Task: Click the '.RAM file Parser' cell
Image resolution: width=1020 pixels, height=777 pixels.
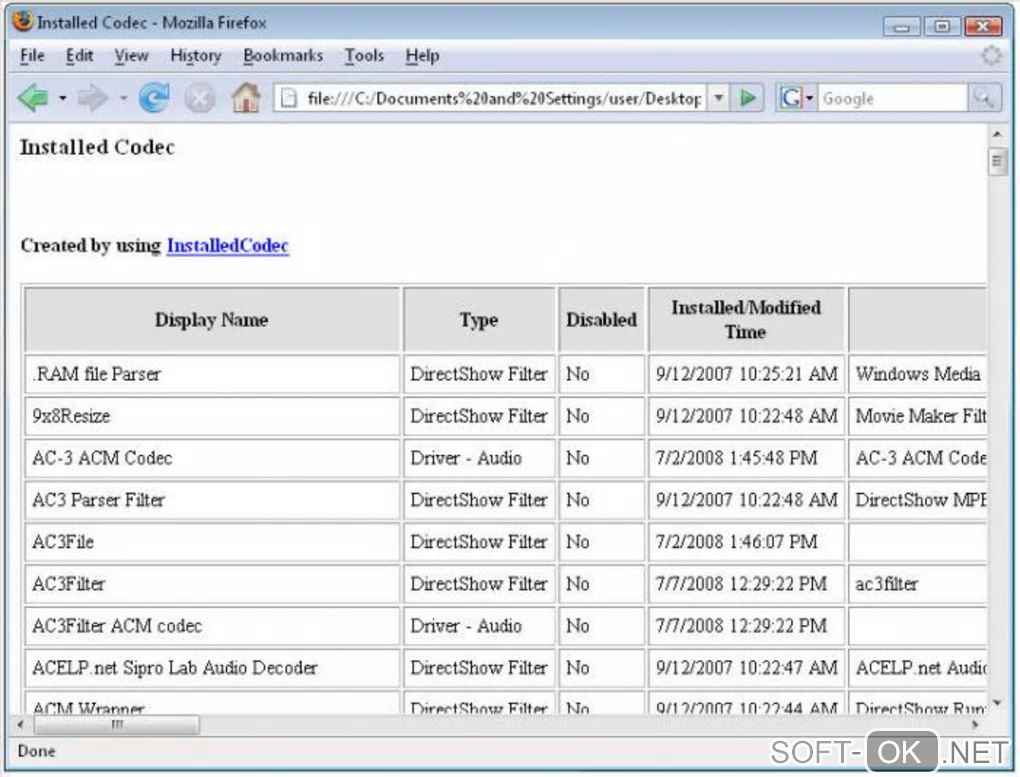Action: click(212, 374)
